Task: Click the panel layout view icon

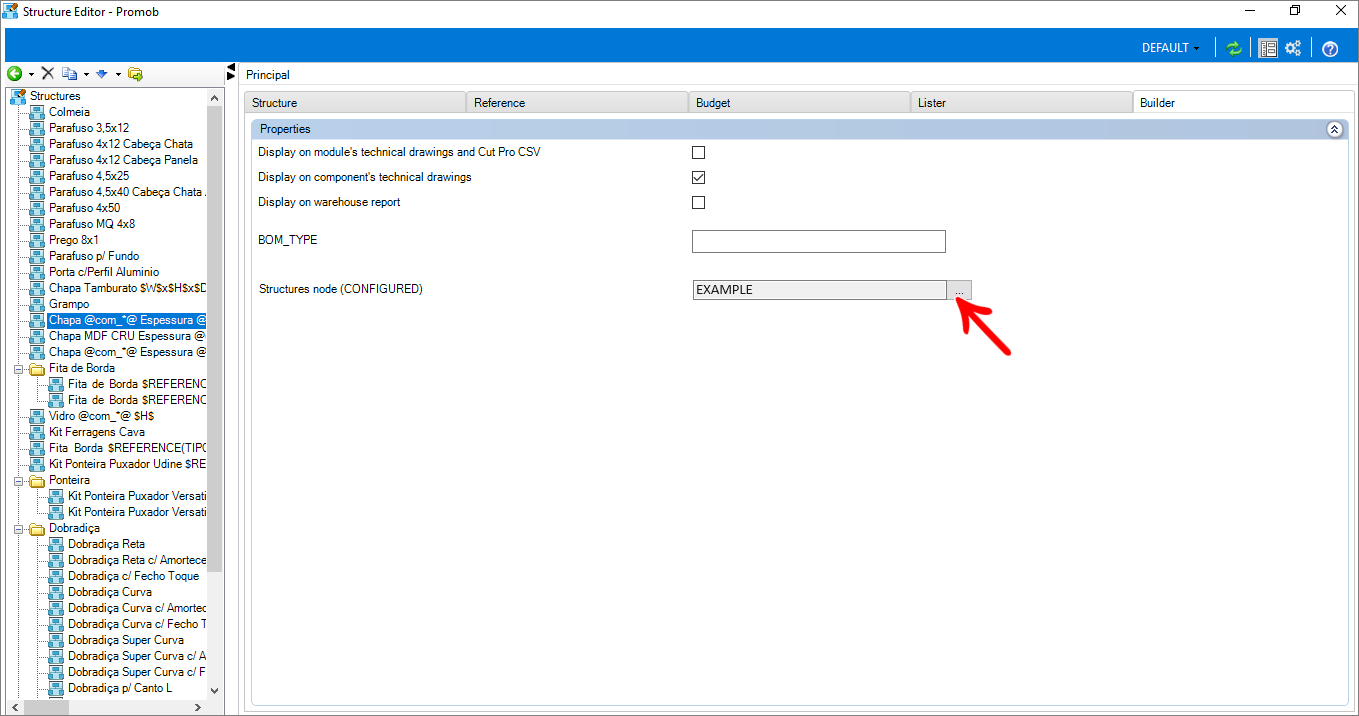Action: [1268, 48]
